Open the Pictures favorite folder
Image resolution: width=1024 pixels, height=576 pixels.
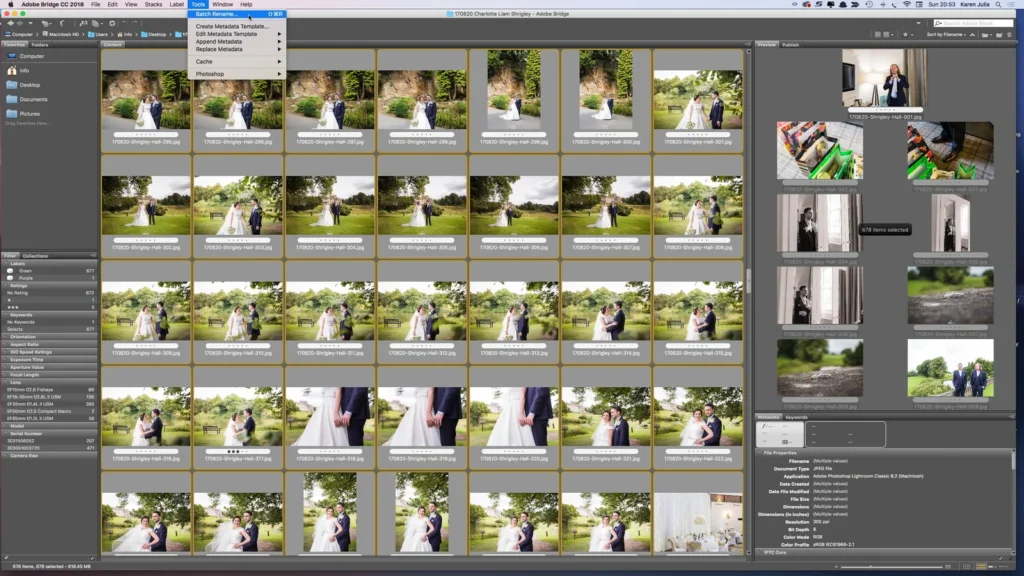tap(30, 114)
